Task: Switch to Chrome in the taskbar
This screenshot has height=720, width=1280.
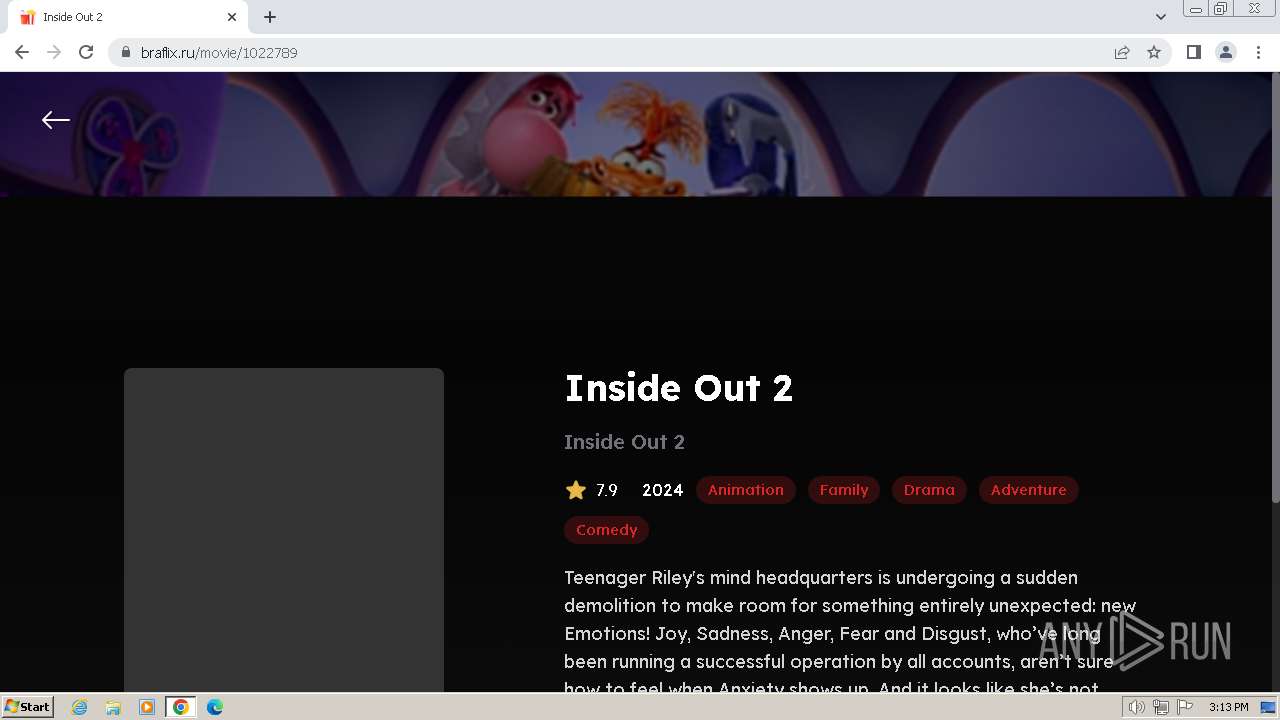Action: point(181,707)
